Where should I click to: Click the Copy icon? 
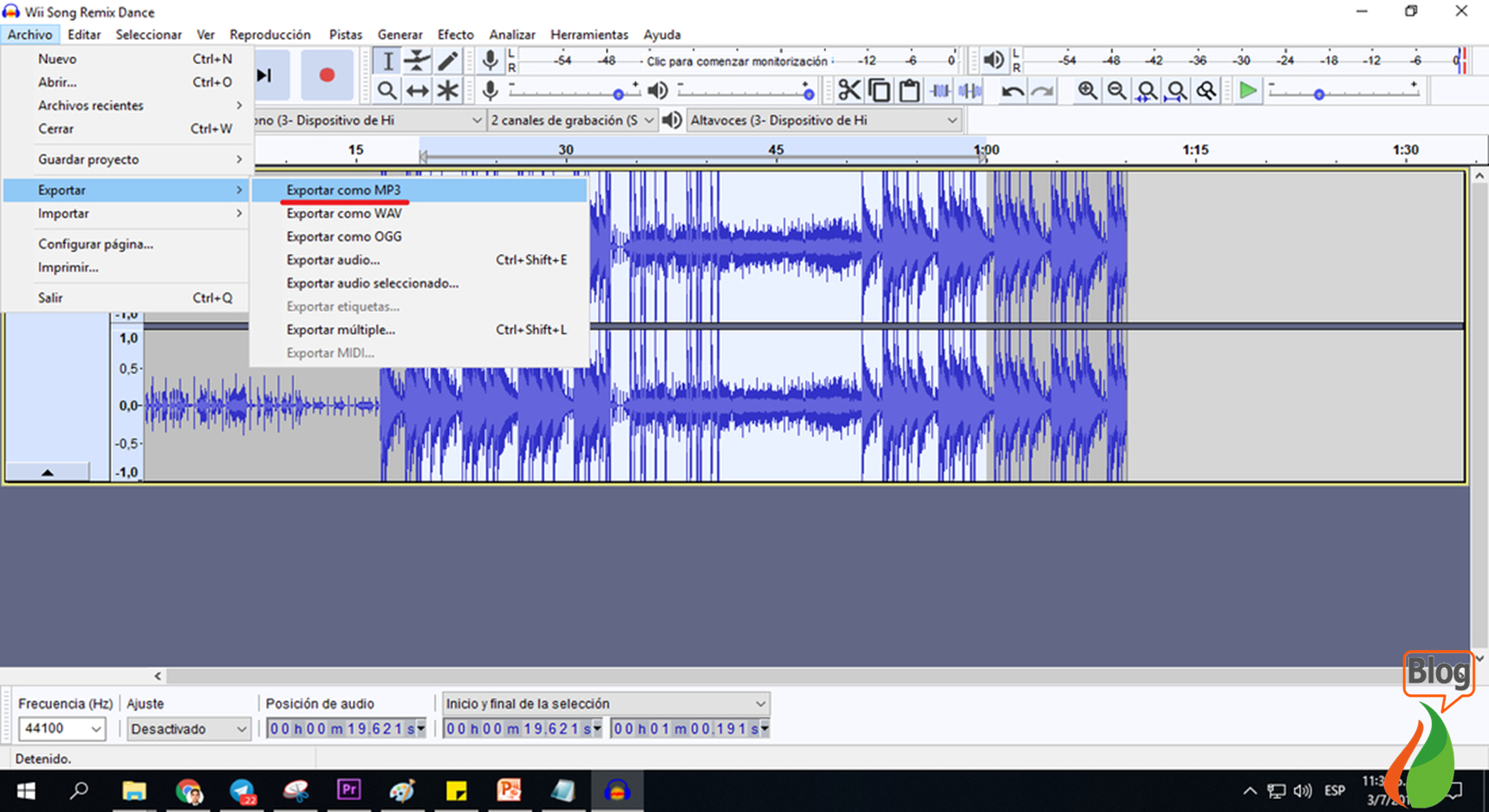coord(879,90)
